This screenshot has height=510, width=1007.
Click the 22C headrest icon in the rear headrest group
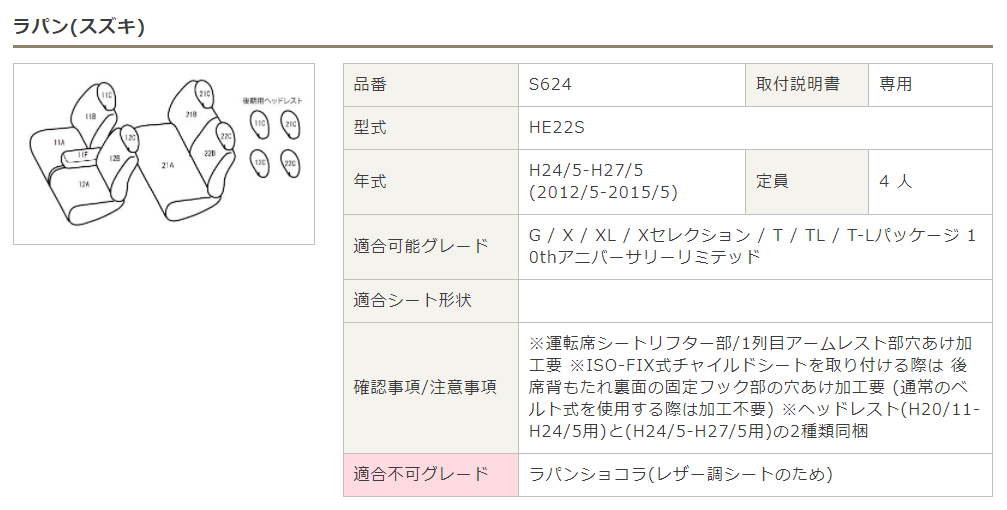(x=290, y=164)
